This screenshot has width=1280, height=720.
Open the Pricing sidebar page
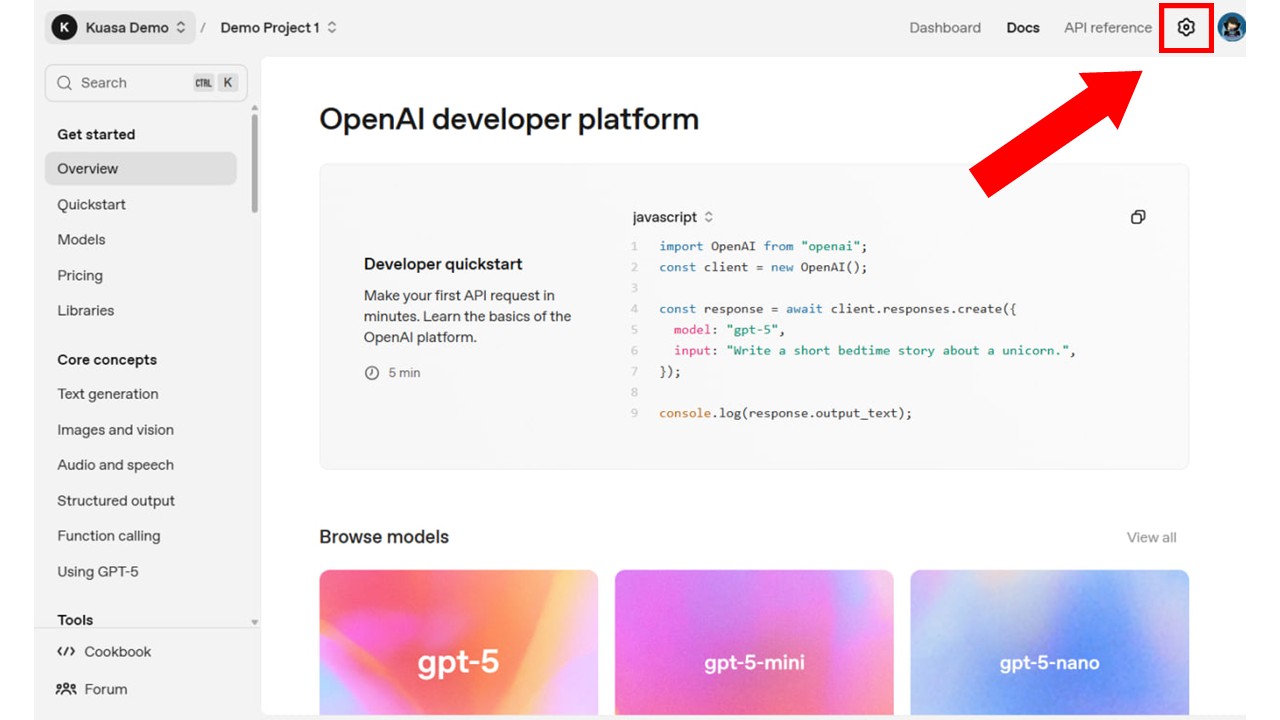pos(80,276)
